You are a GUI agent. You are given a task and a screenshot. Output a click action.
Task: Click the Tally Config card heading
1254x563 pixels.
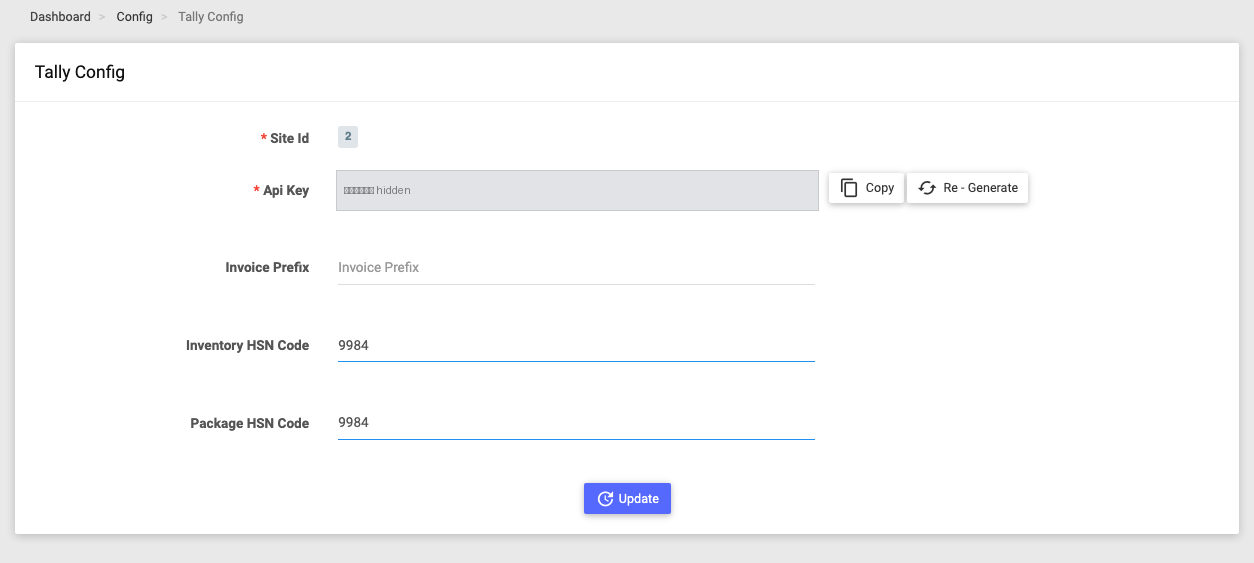(x=80, y=72)
